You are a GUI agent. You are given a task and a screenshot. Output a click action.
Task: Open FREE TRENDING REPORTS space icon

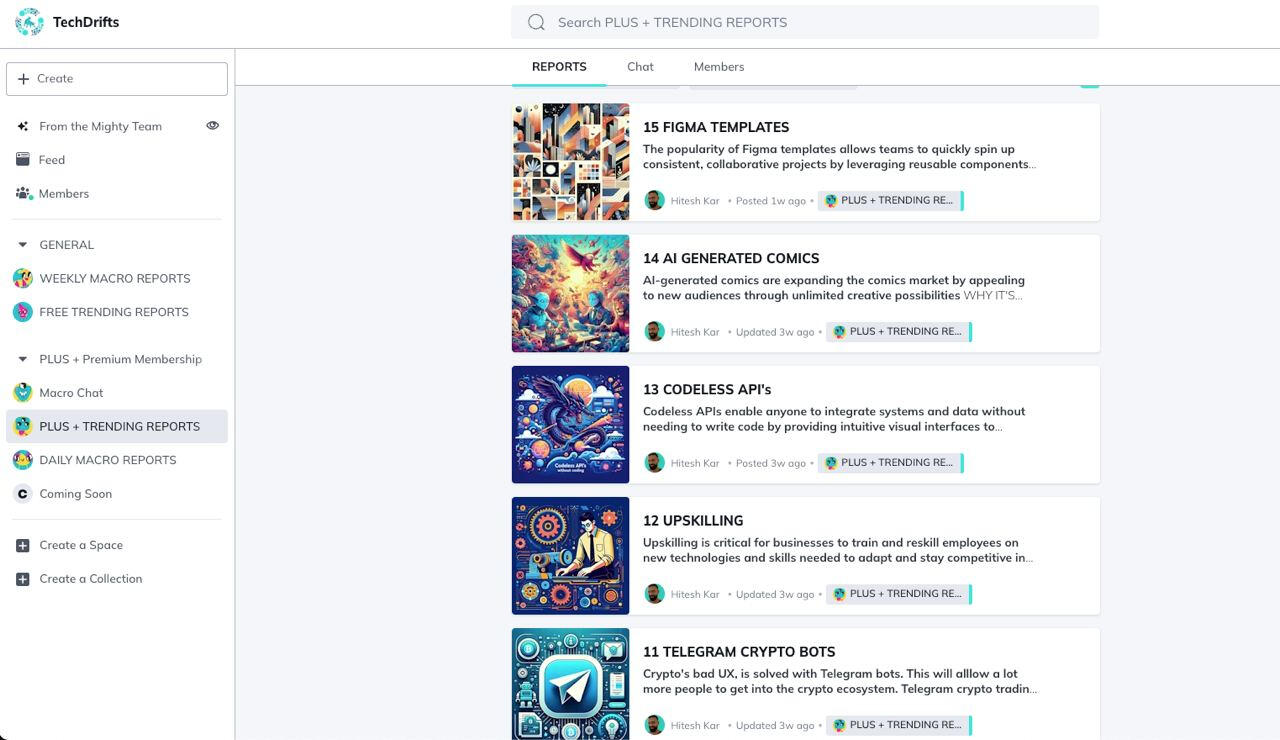pos(23,312)
